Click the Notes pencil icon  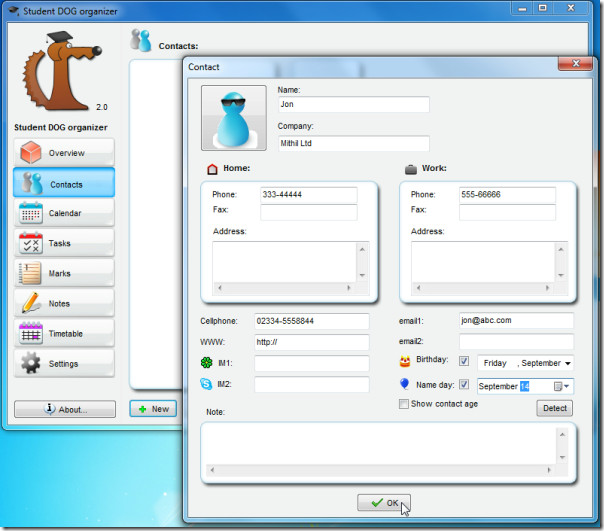coord(31,302)
